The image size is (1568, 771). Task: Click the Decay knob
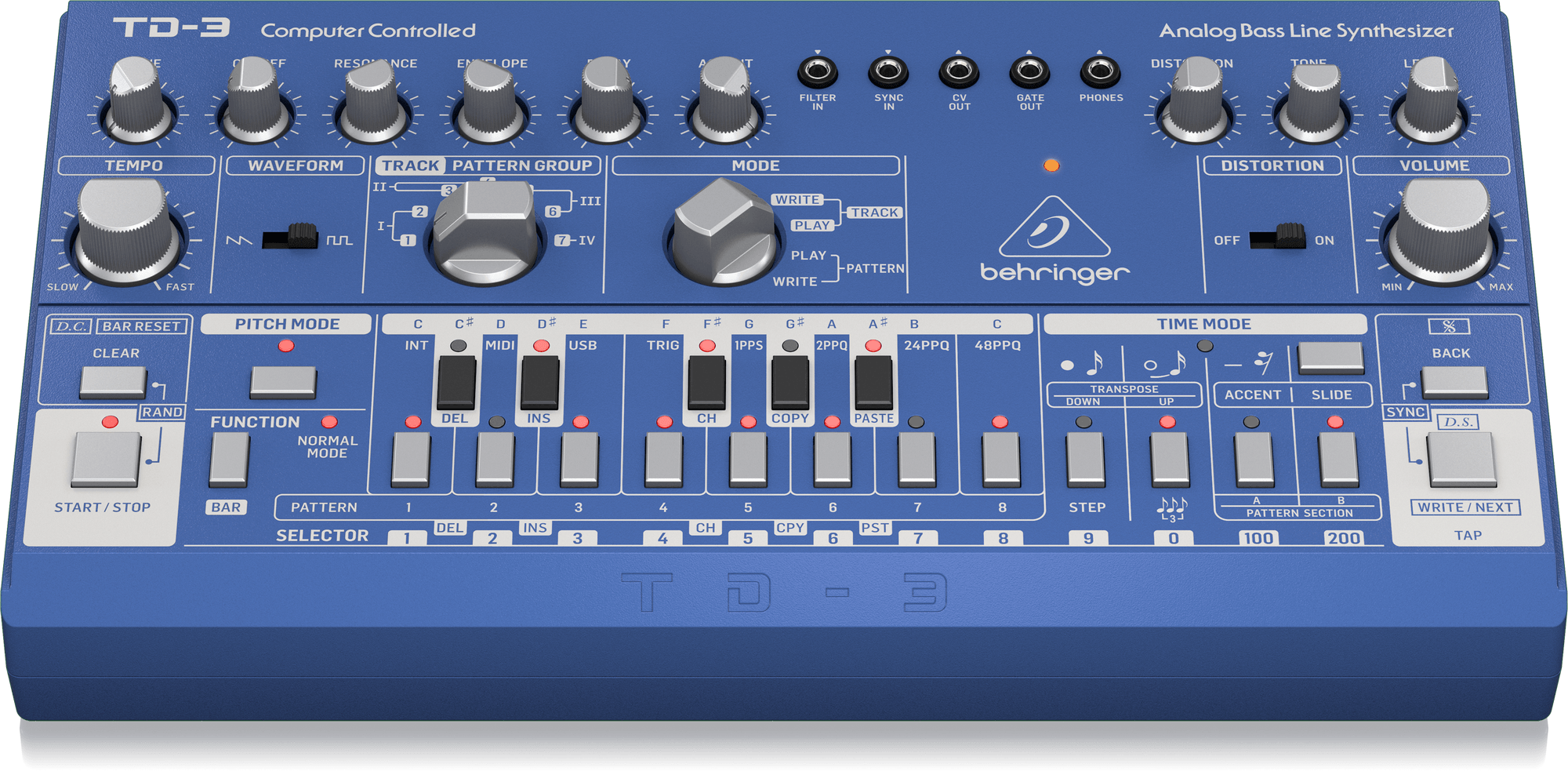608,102
